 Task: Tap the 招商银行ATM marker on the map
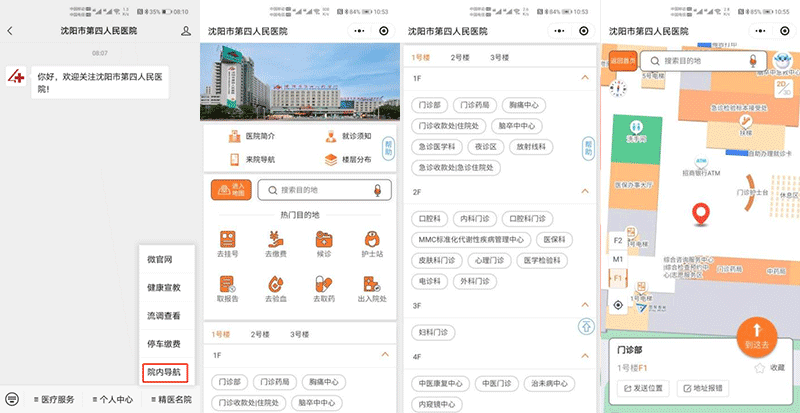pos(701,162)
